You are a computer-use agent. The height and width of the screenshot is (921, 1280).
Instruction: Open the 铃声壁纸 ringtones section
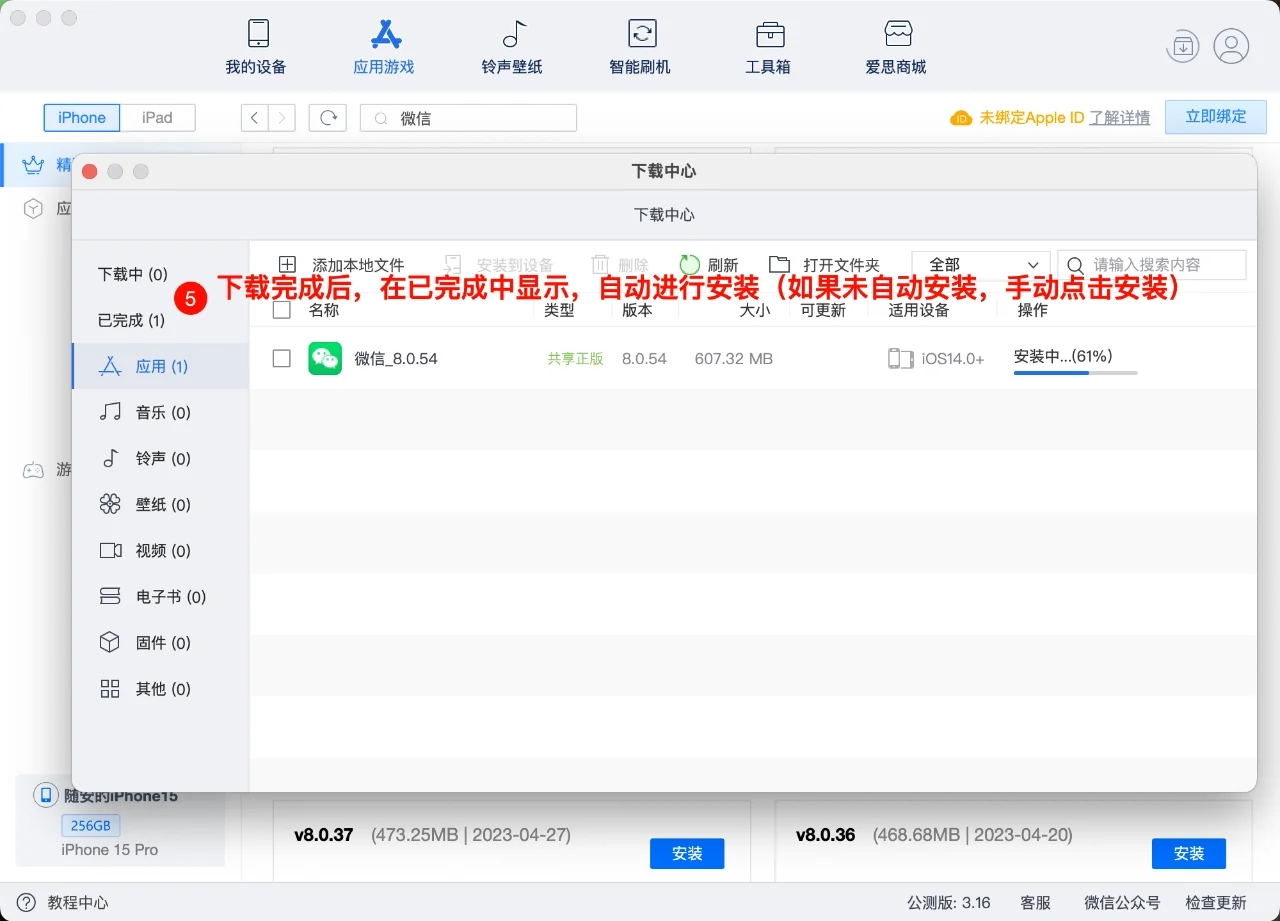512,45
